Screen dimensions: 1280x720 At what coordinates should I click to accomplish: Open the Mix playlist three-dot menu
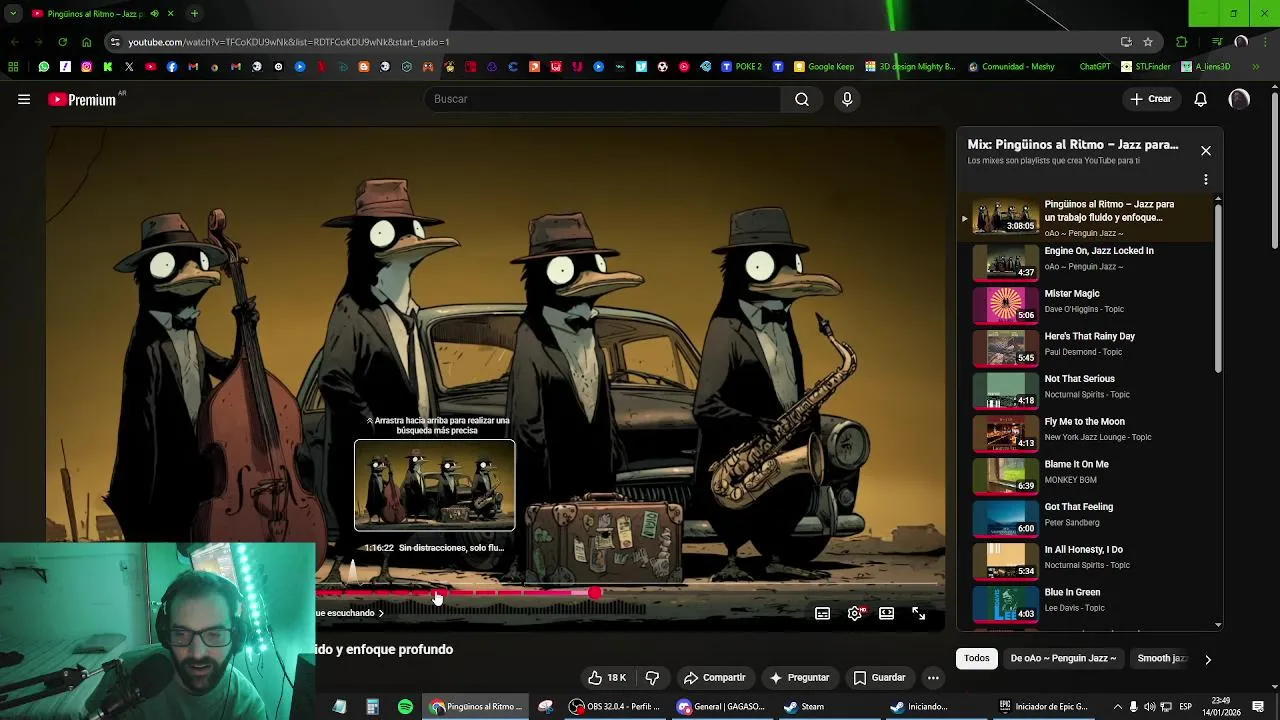pos(1206,180)
